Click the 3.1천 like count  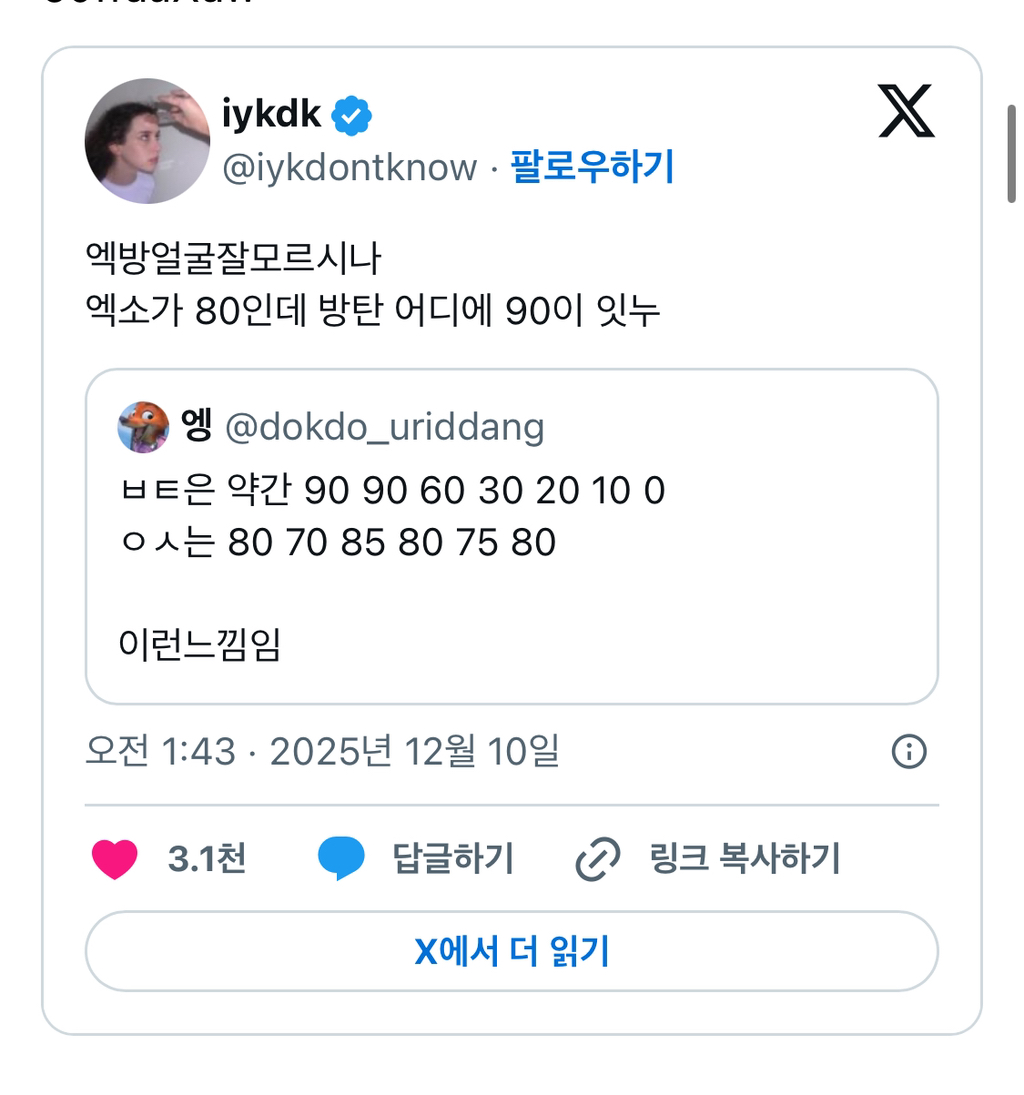207,860
